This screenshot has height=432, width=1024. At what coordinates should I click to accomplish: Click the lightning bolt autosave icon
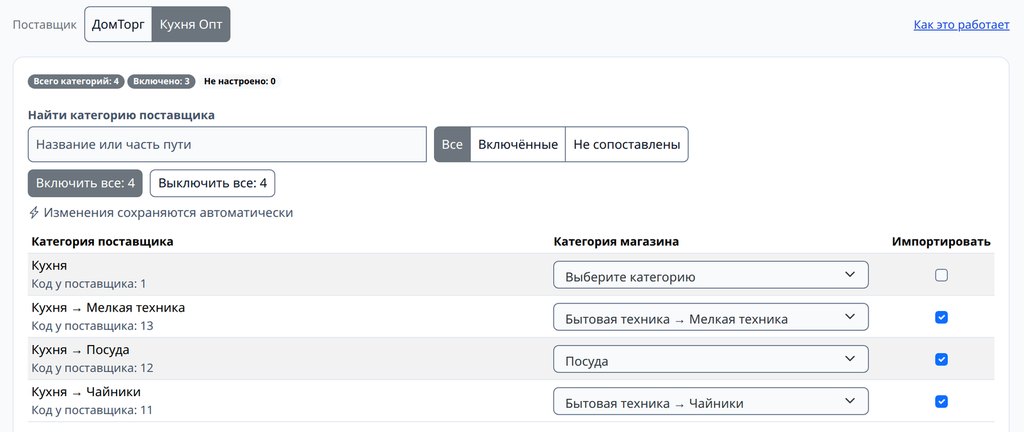coord(35,213)
